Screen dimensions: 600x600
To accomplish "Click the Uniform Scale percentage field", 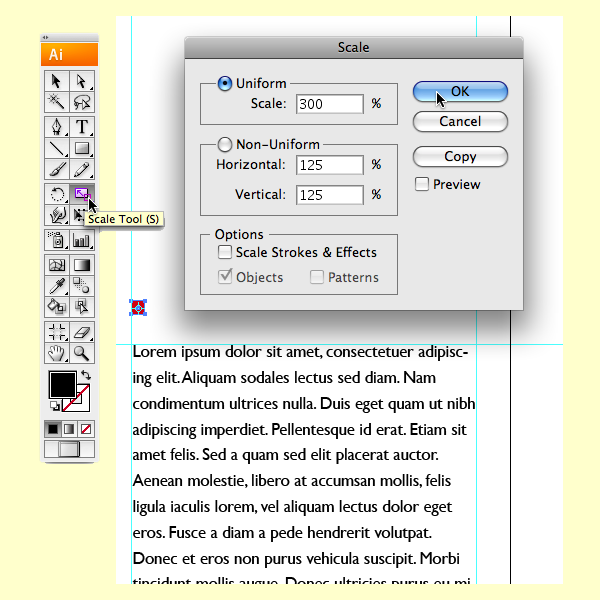I will point(329,104).
